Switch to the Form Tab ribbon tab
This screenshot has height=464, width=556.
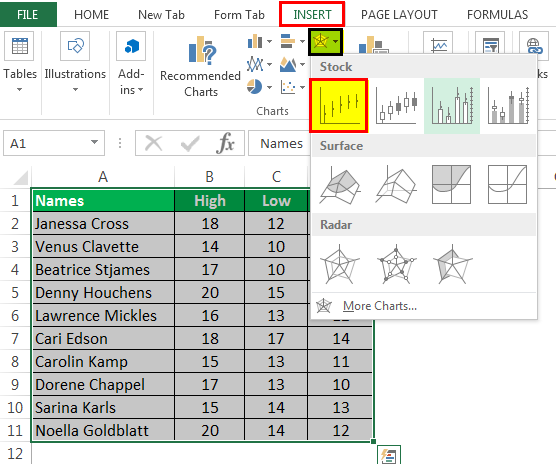click(x=239, y=15)
